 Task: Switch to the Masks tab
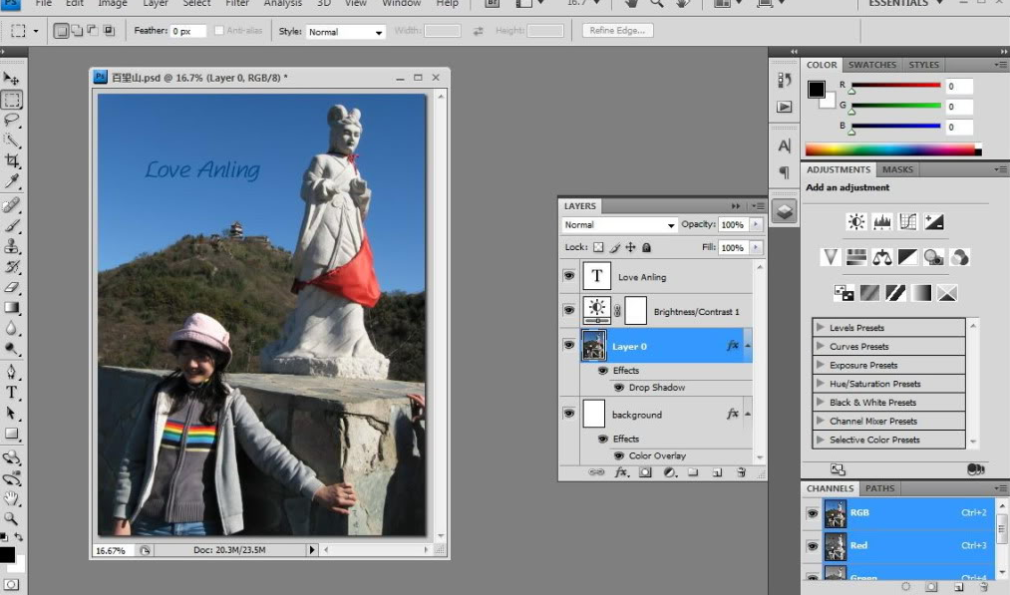click(x=897, y=170)
